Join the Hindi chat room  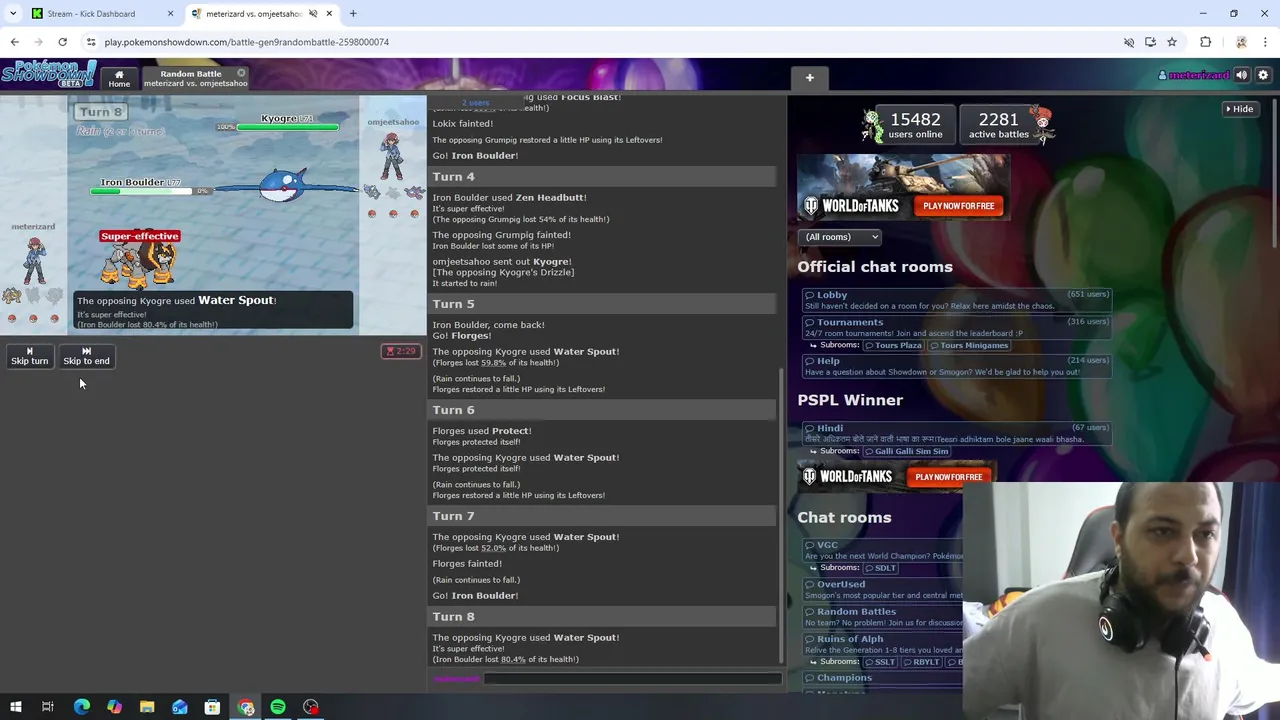[957, 433]
